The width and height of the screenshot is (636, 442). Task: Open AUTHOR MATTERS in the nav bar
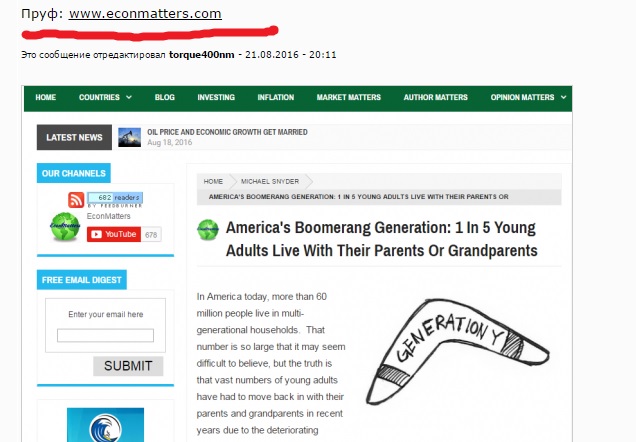tap(436, 97)
